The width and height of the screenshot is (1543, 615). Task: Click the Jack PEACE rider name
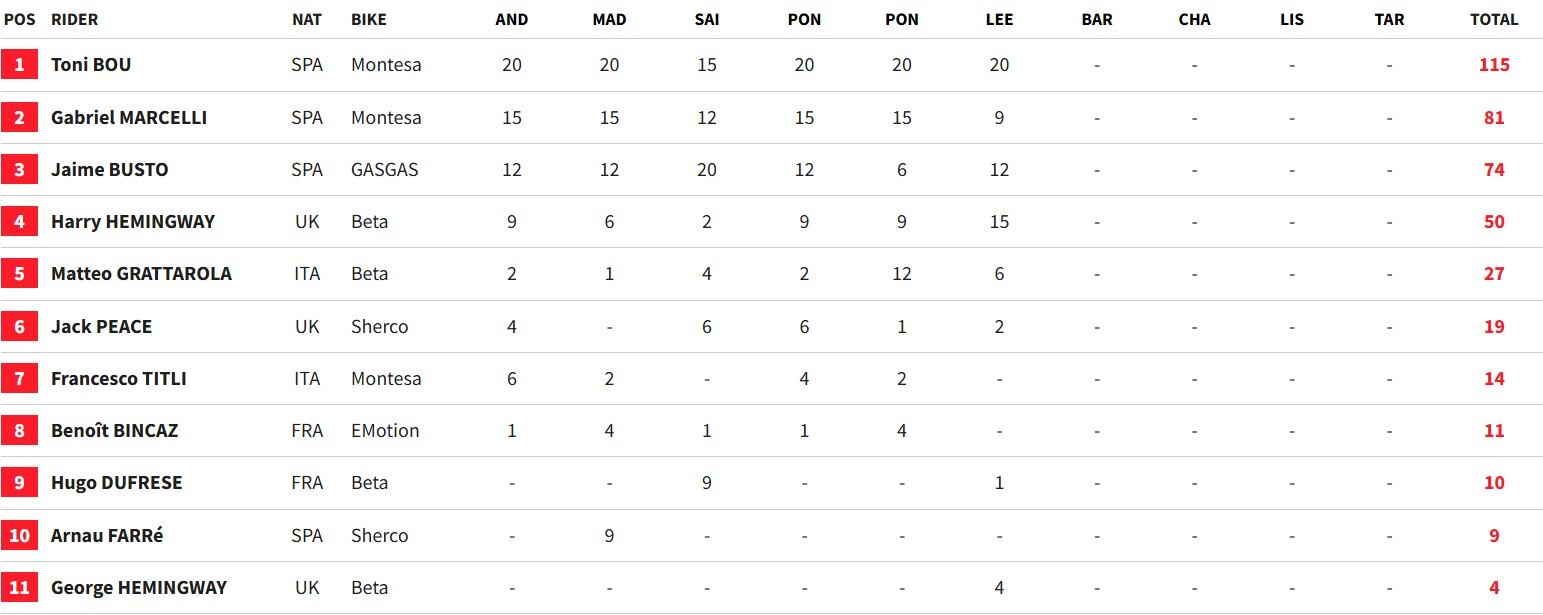(x=101, y=326)
